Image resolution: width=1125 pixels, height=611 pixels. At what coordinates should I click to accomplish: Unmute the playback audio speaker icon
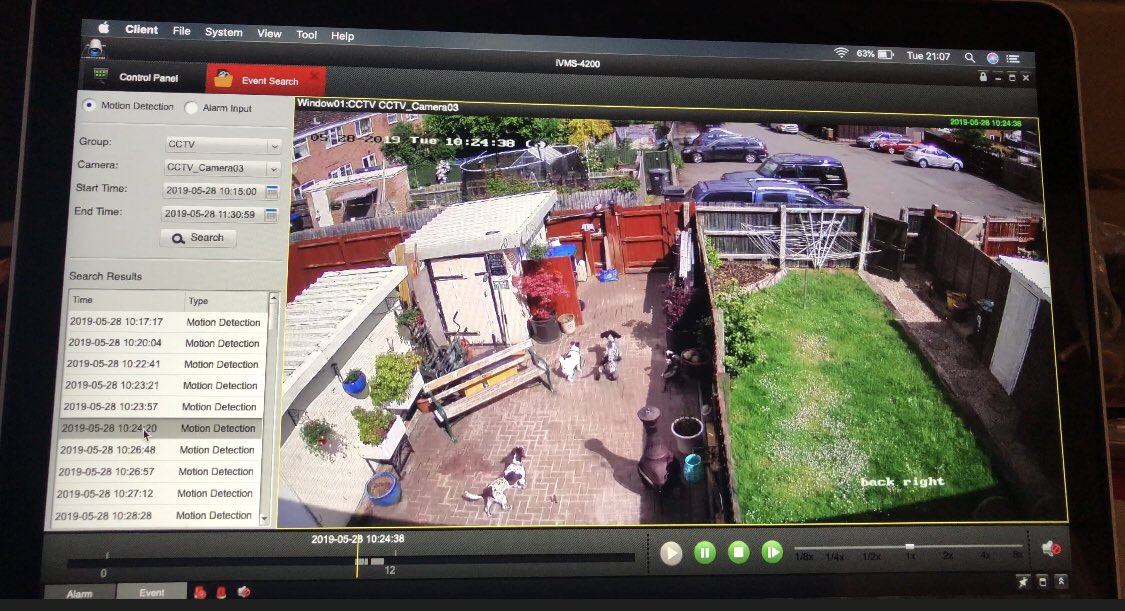[1051, 549]
